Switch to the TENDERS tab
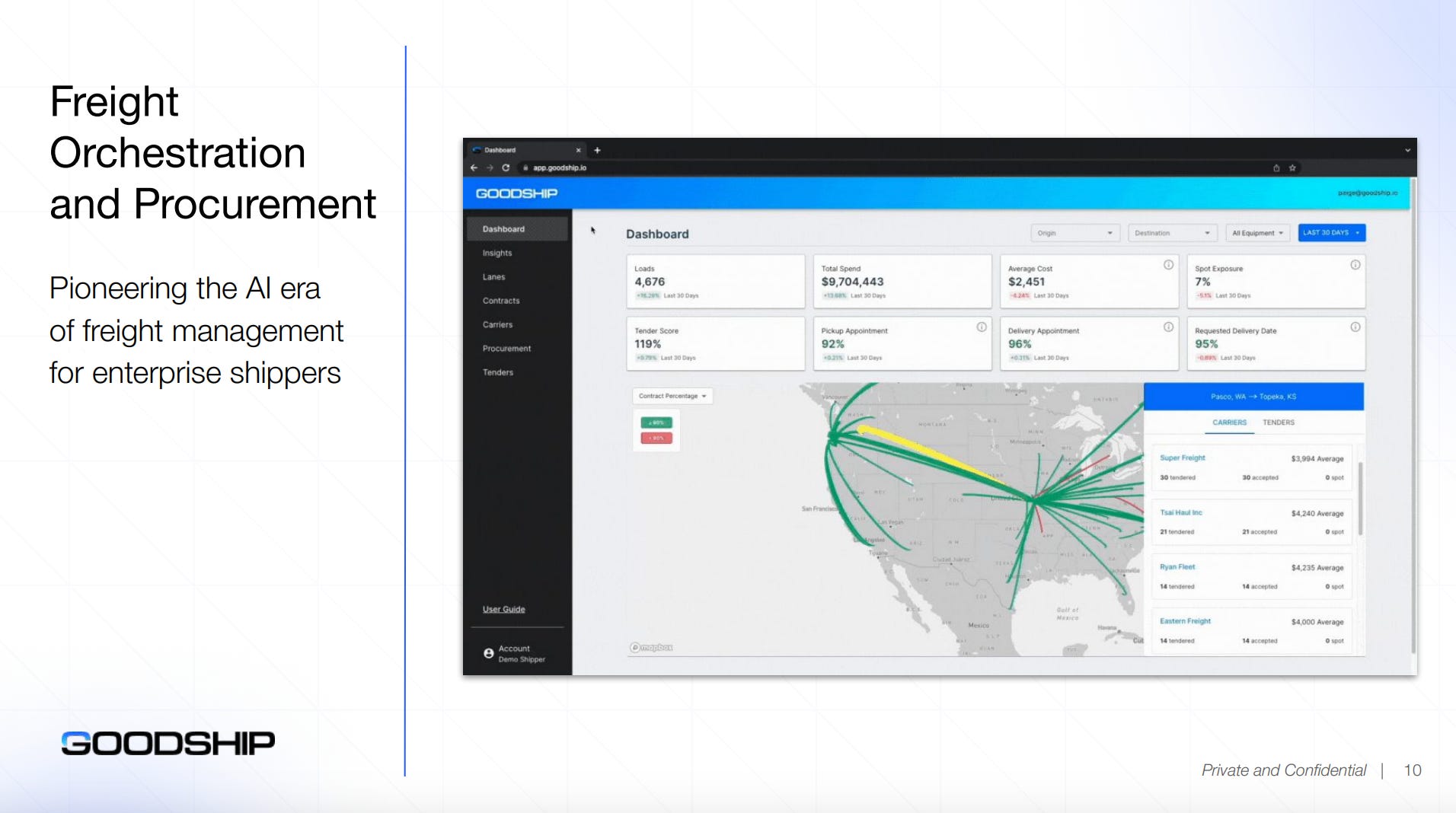 pyautogui.click(x=1278, y=422)
